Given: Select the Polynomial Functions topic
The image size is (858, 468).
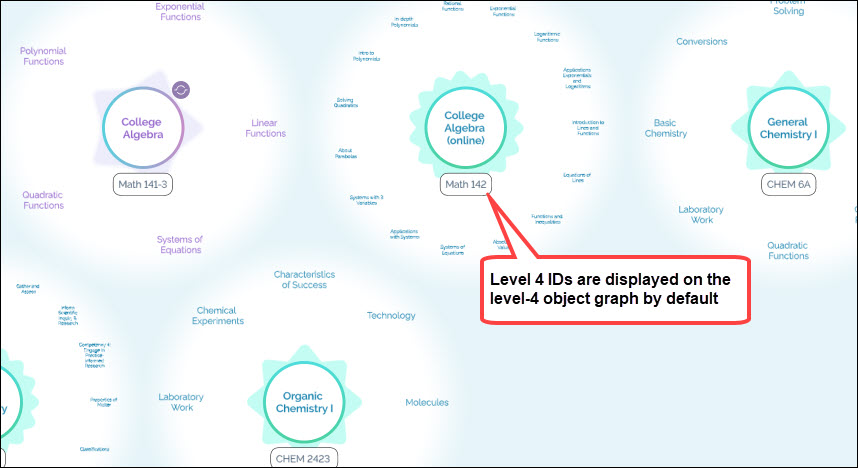Looking at the screenshot, I should click(x=43, y=57).
